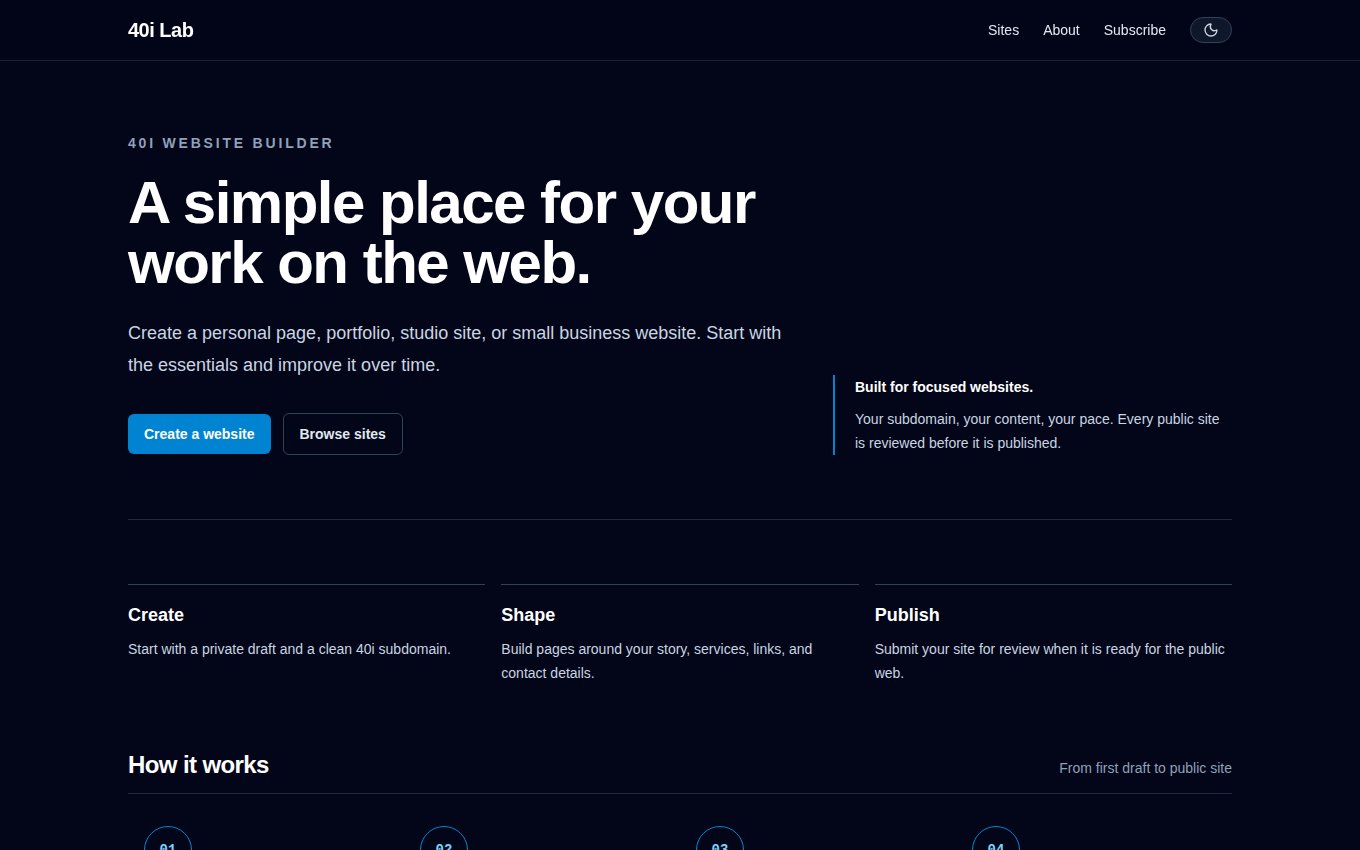This screenshot has width=1360, height=850.
Task: Click the Create a website button
Action: coord(199,434)
